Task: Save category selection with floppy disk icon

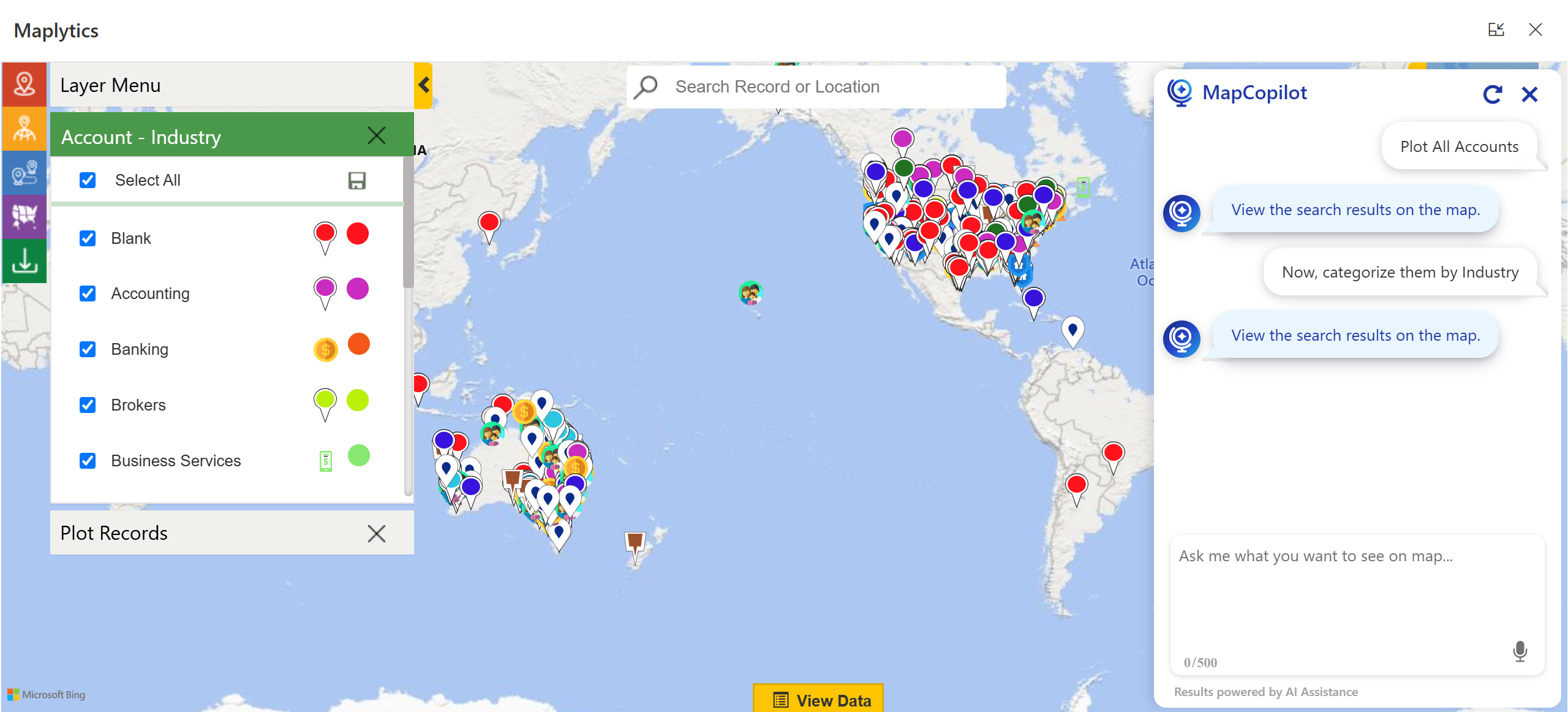Action: 356,181
